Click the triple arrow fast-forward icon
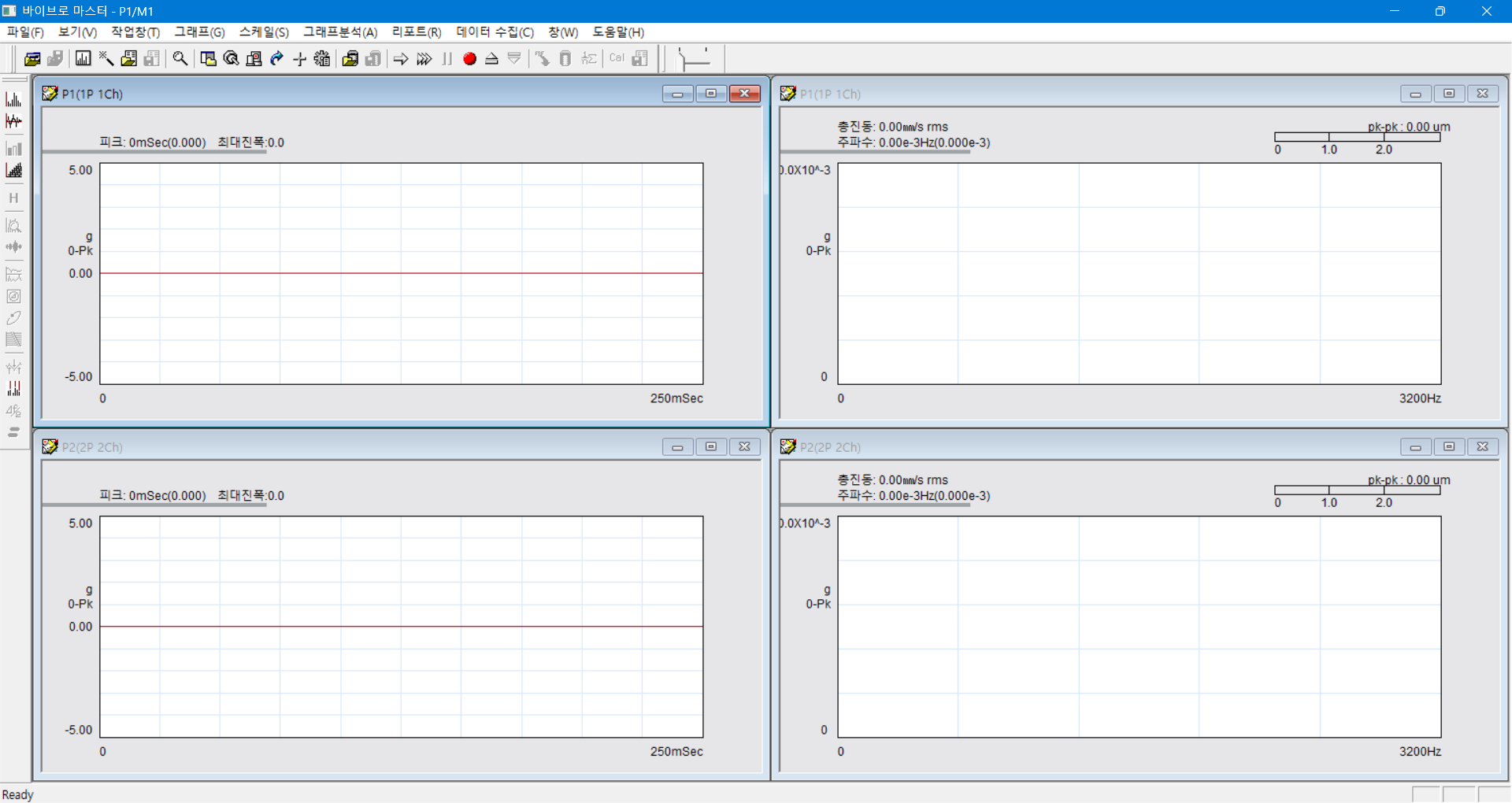 coord(424,59)
